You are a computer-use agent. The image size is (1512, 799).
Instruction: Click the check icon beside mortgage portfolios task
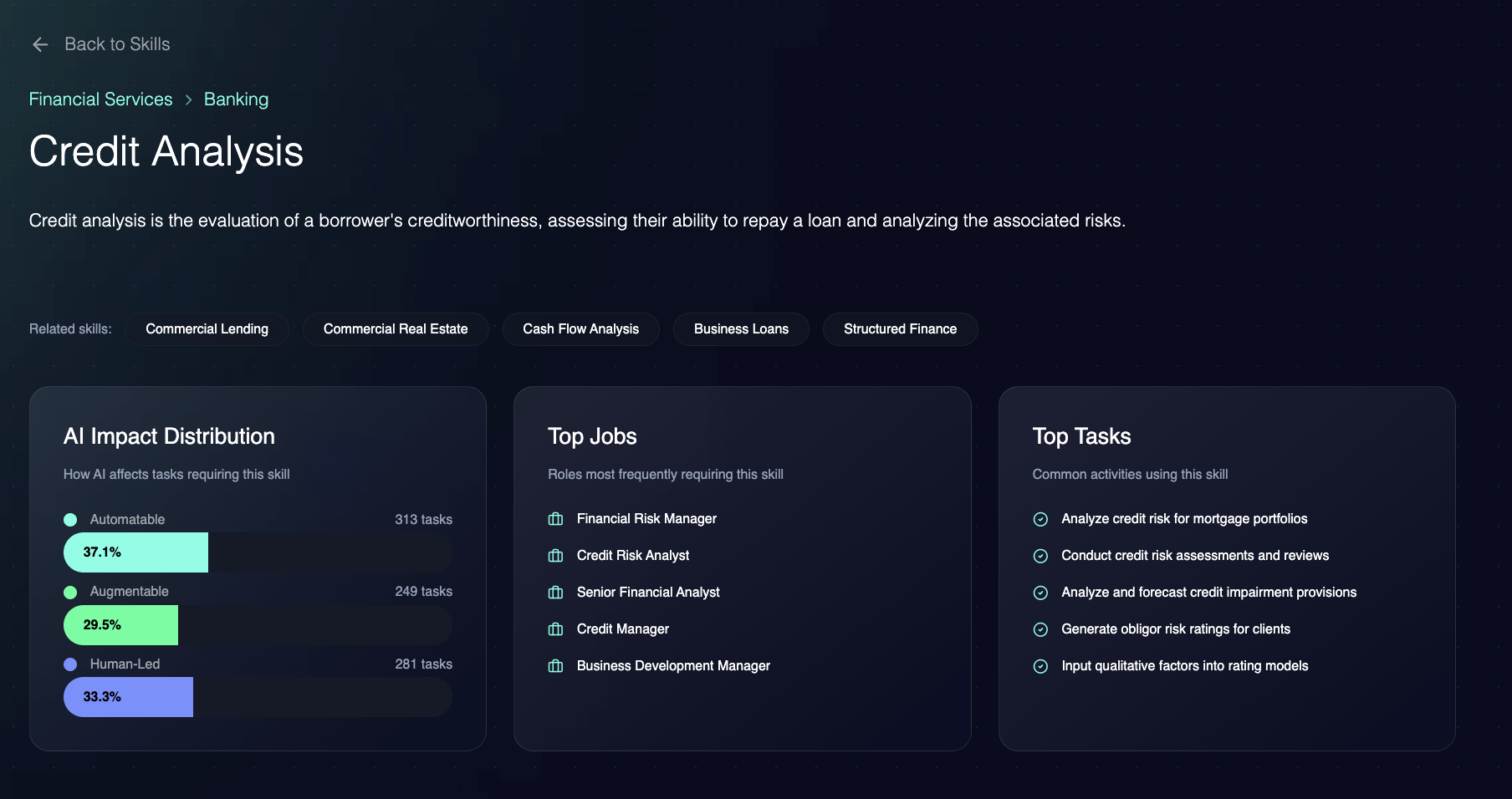(1040, 519)
